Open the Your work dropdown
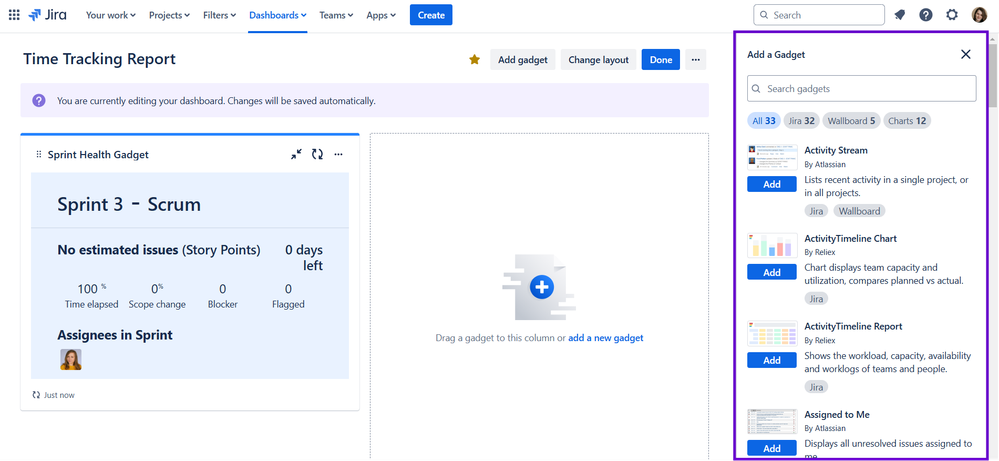Screen dimensions: 999x461 pyautogui.click(x=111, y=15)
